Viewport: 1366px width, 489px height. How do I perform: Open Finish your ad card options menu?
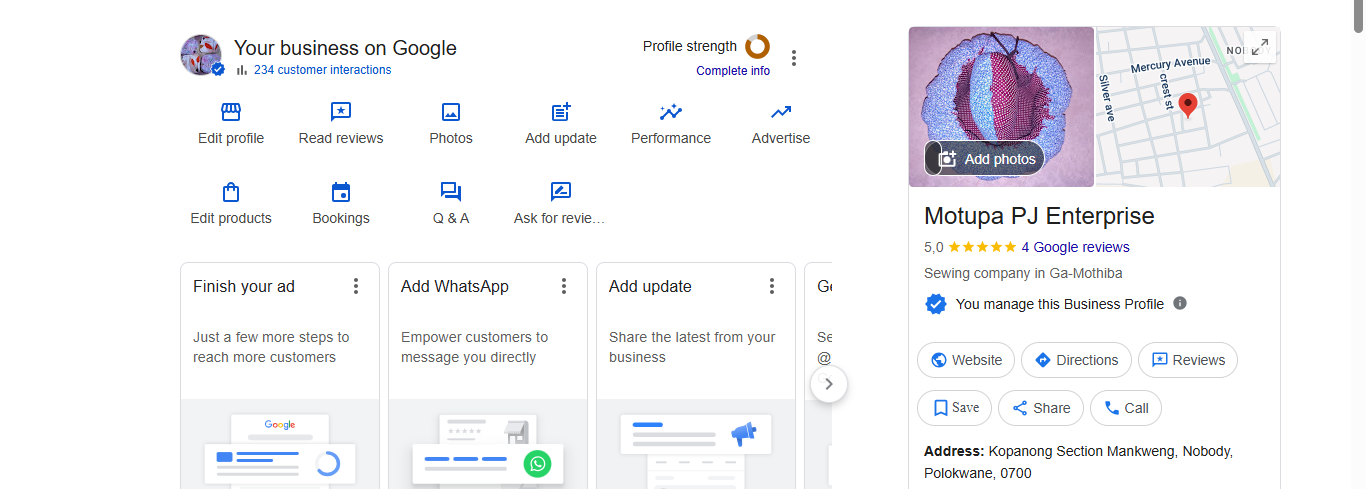pyautogui.click(x=356, y=286)
